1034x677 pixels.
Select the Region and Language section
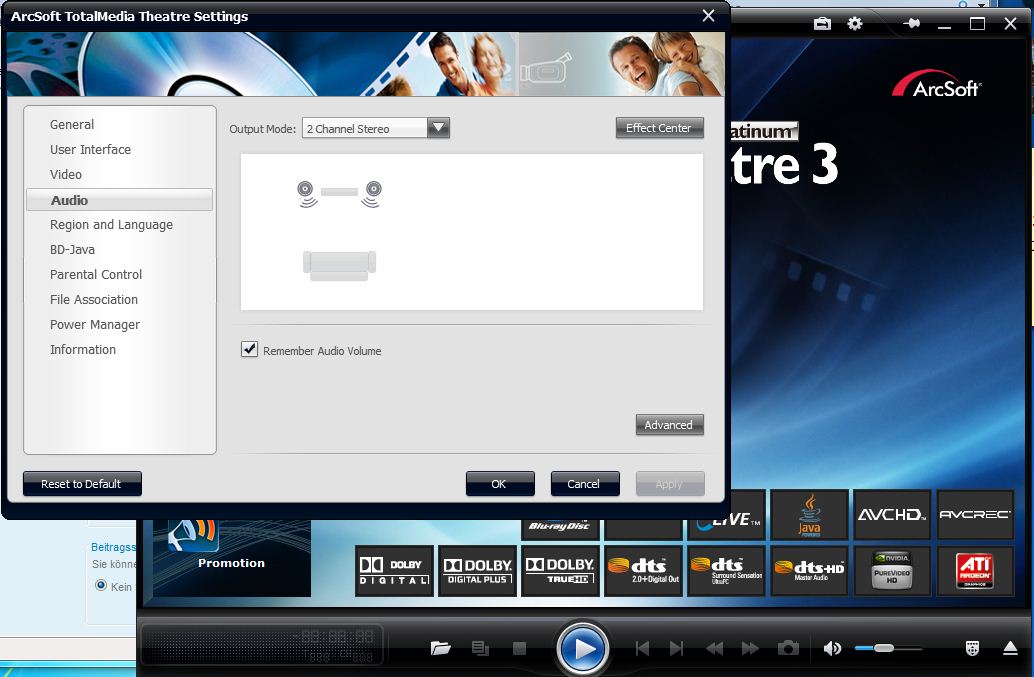[x=111, y=224]
